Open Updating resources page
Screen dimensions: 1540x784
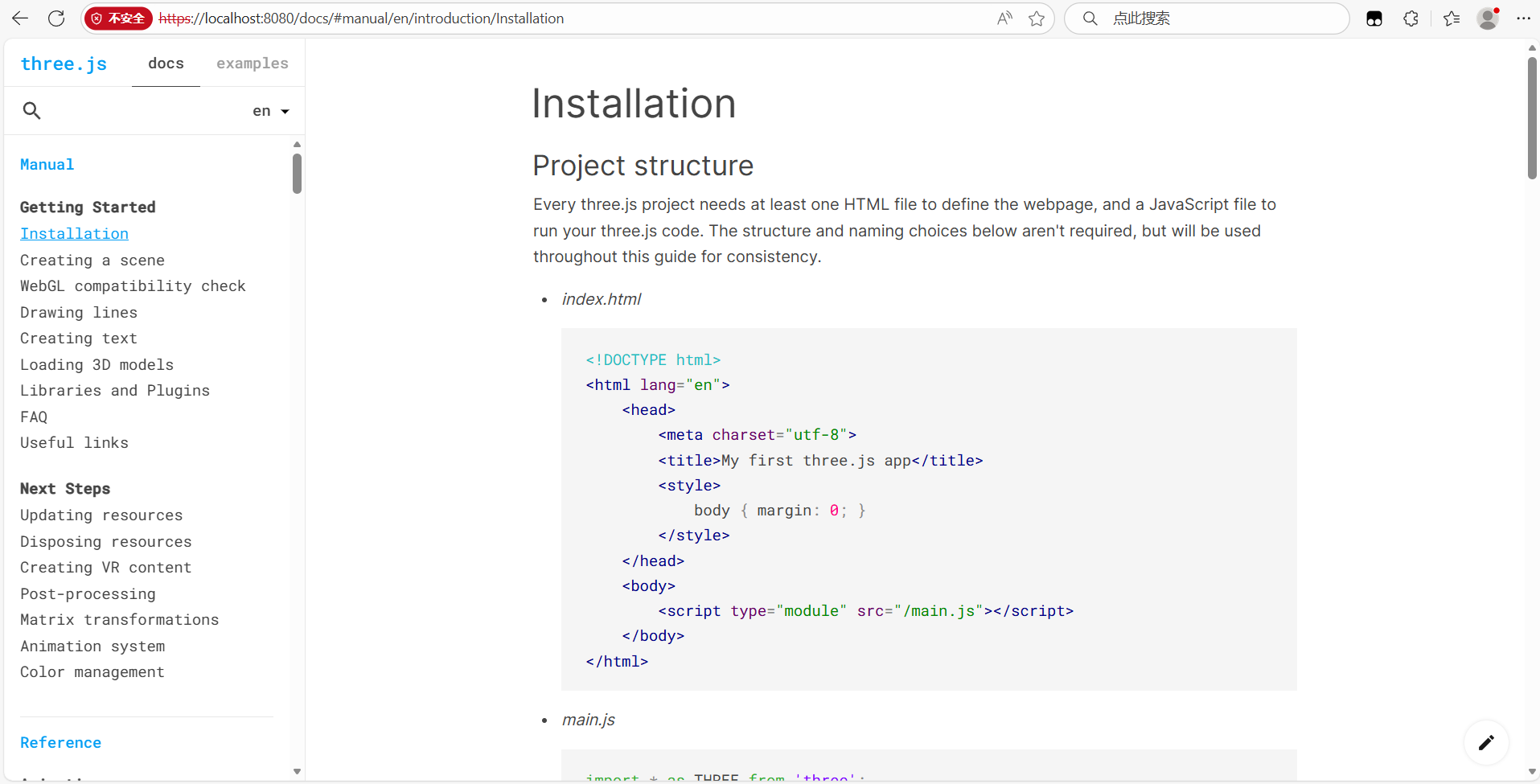pos(101,515)
